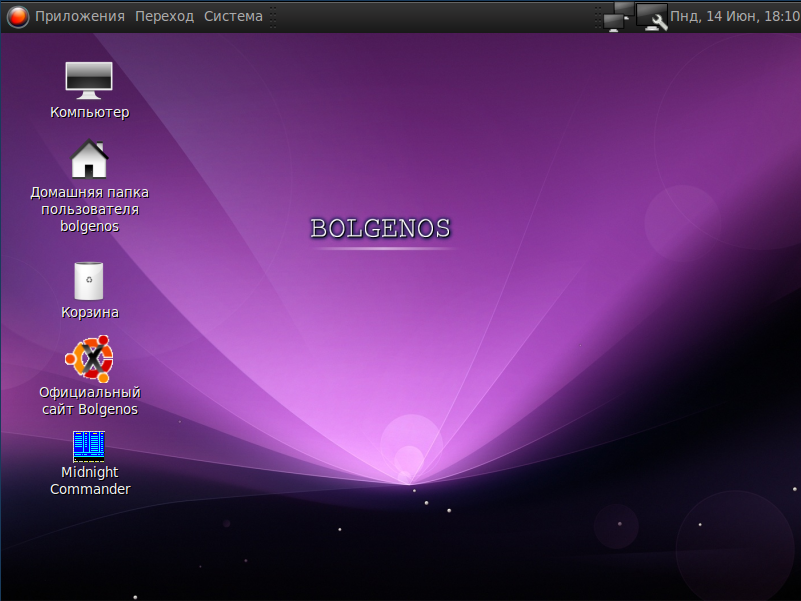Open the monitor-with-wrench display settings icon
801x601 pixels.
(652, 16)
